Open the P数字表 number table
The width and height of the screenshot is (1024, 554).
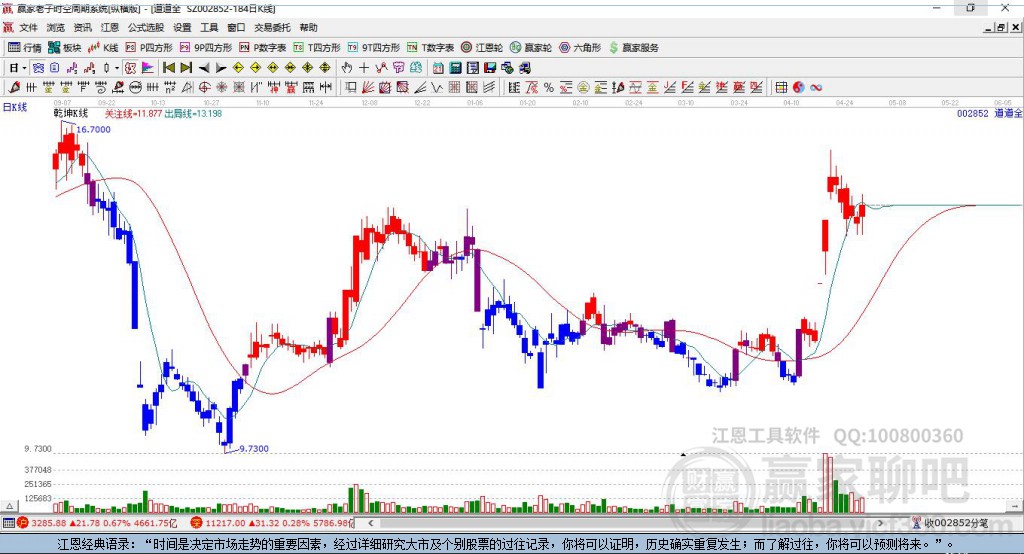(263, 48)
